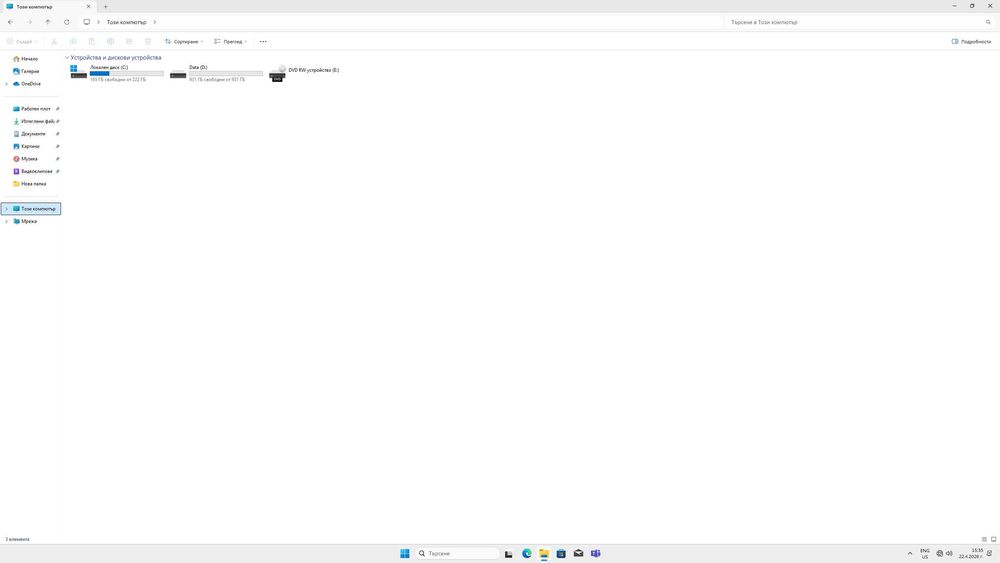Click the notifications bell in the taskbar

[989, 553]
